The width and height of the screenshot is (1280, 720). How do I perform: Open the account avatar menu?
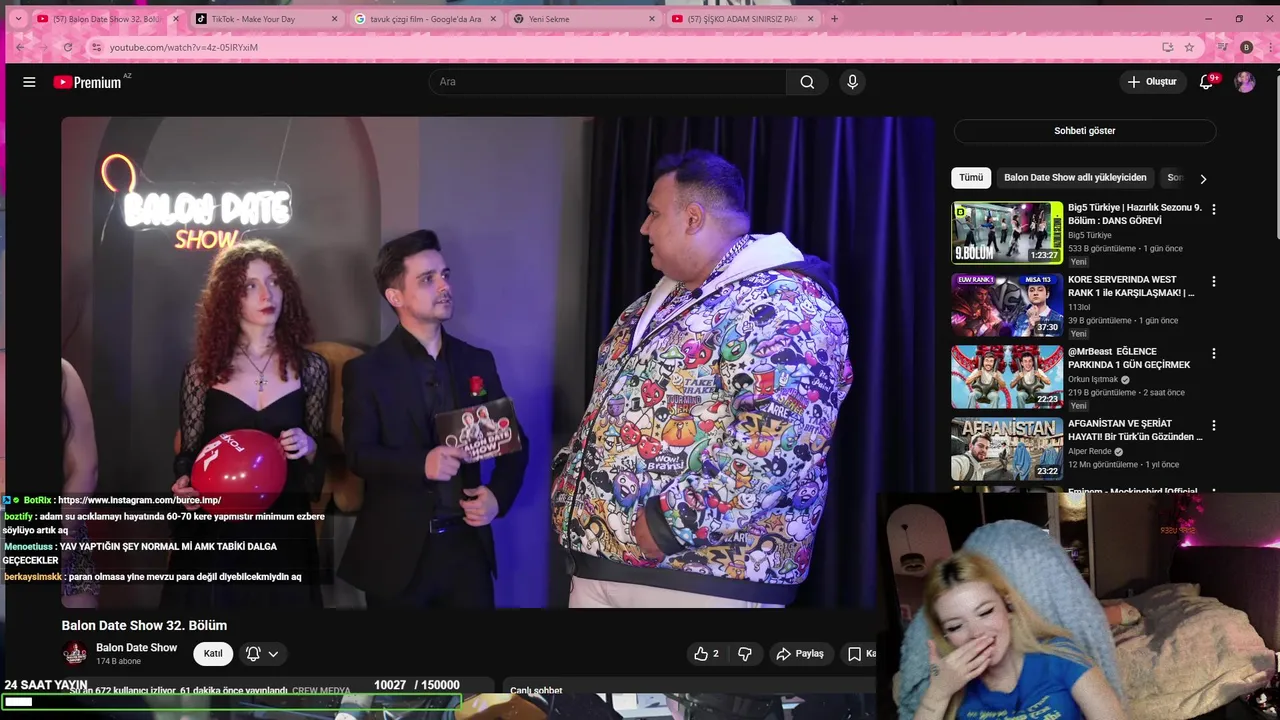click(1245, 82)
